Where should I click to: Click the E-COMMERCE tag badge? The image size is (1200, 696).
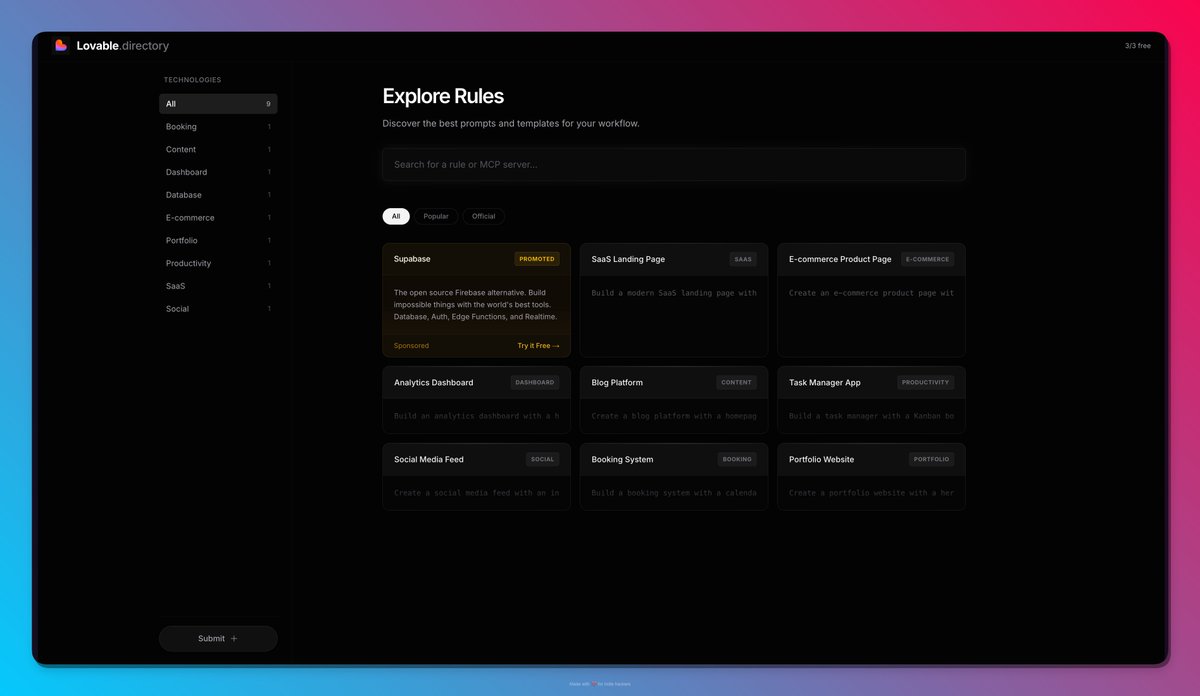[x=927, y=259]
